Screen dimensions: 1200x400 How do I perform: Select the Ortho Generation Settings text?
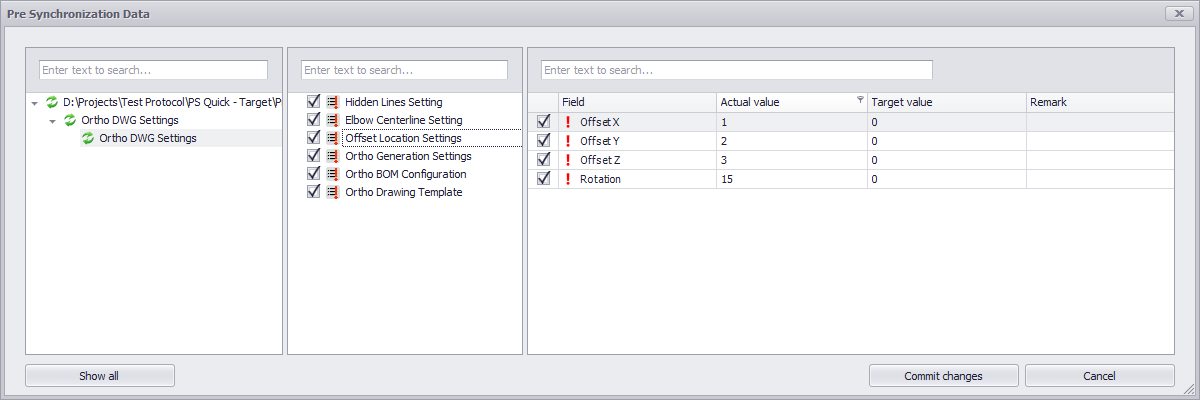[408, 156]
